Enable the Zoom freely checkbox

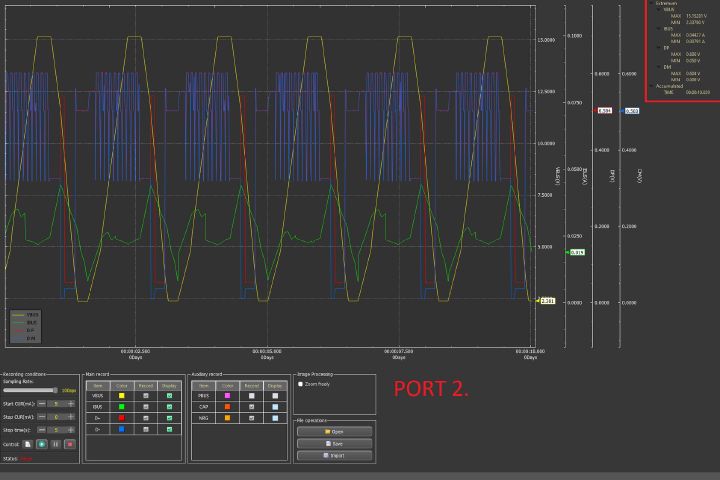[301, 384]
